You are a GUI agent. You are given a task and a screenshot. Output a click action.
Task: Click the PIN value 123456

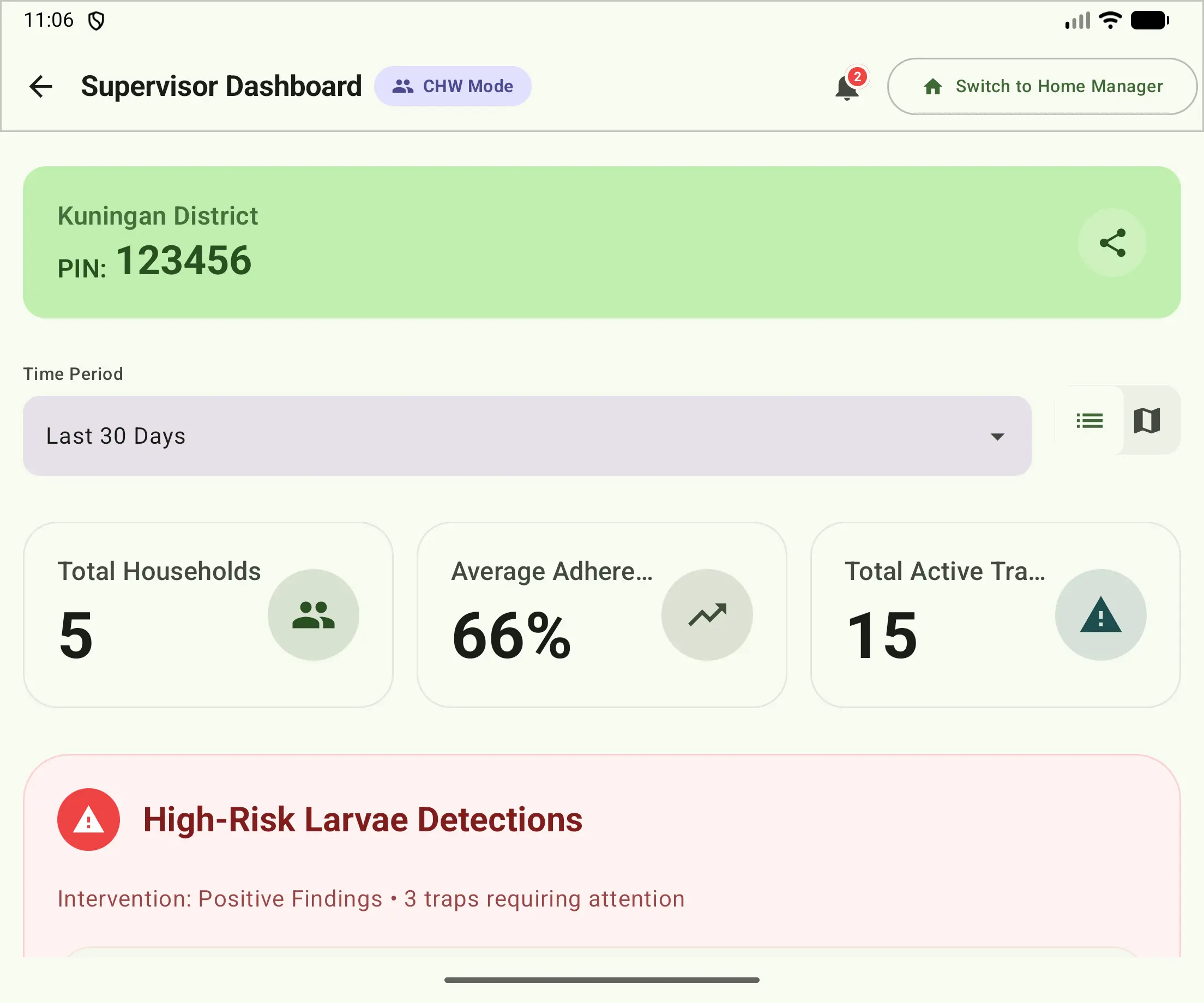coord(184,261)
